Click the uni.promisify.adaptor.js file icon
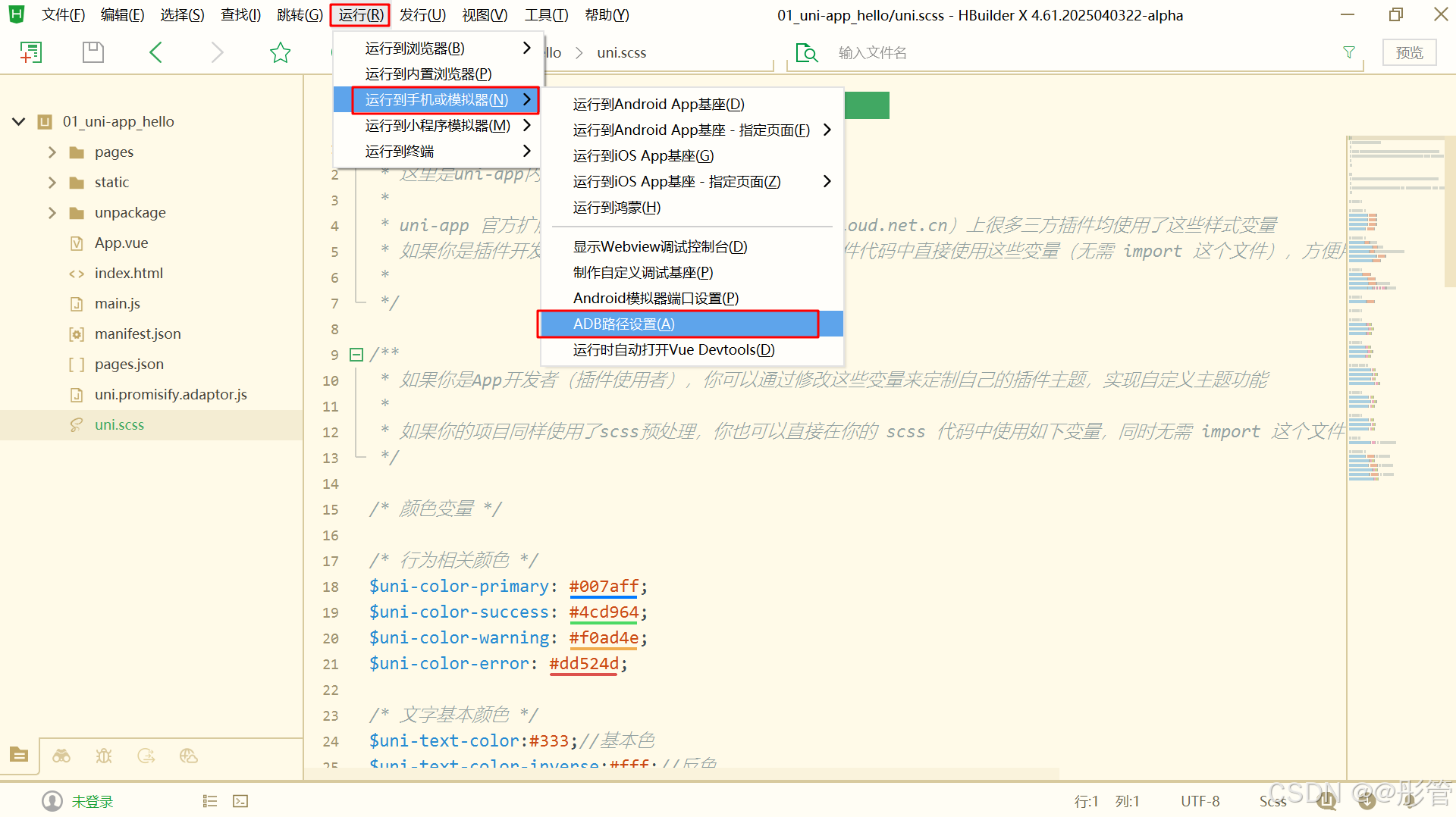1456x817 pixels. coord(76,395)
